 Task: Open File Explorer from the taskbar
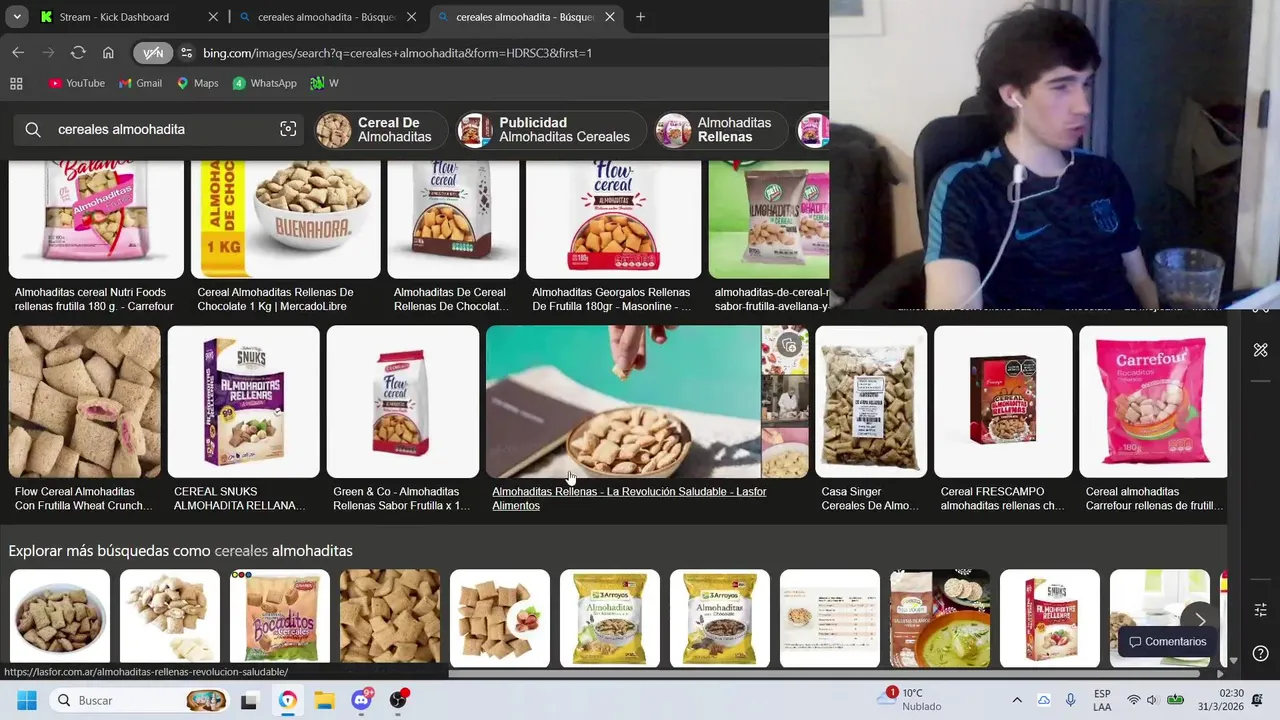(x=324, y=701)
